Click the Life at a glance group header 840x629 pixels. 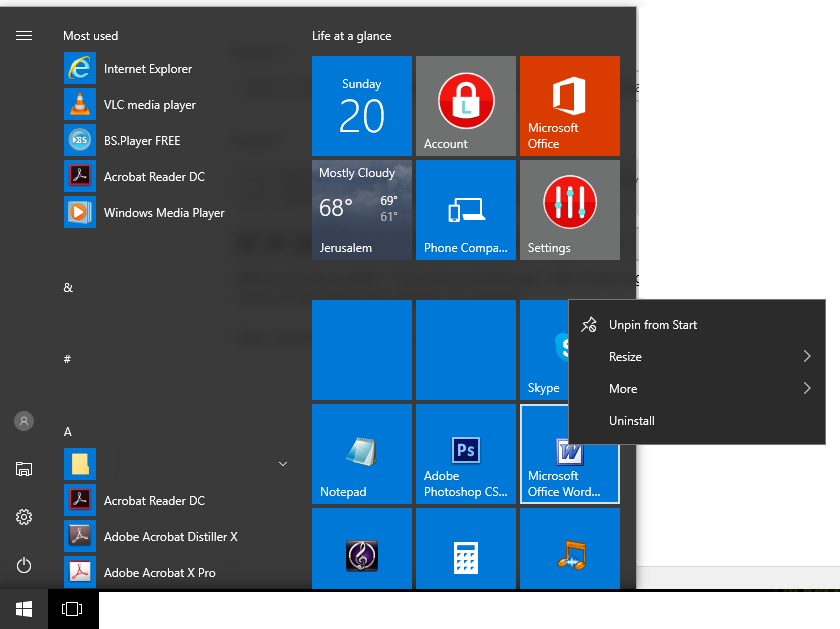coord(351,36)
